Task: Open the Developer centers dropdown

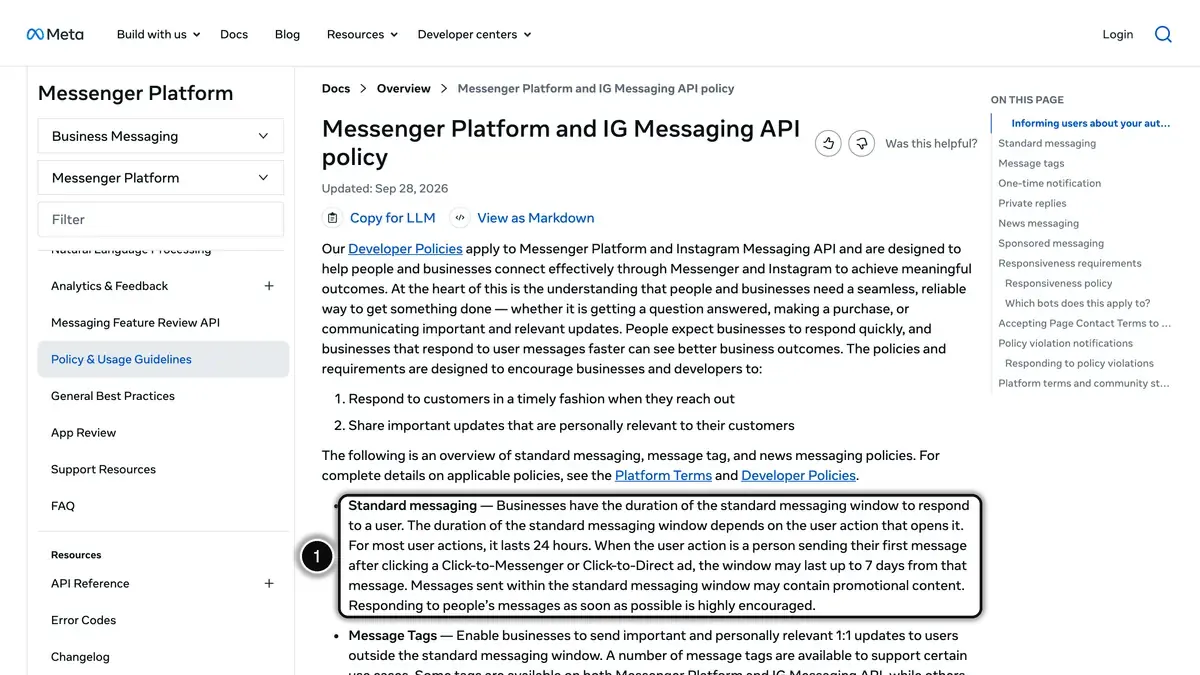Action: coord(474,34)
